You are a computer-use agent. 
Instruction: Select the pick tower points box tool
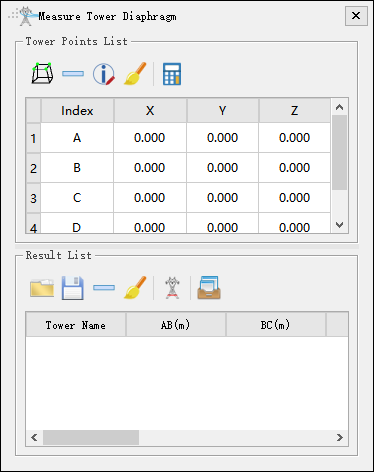(42, 74)
